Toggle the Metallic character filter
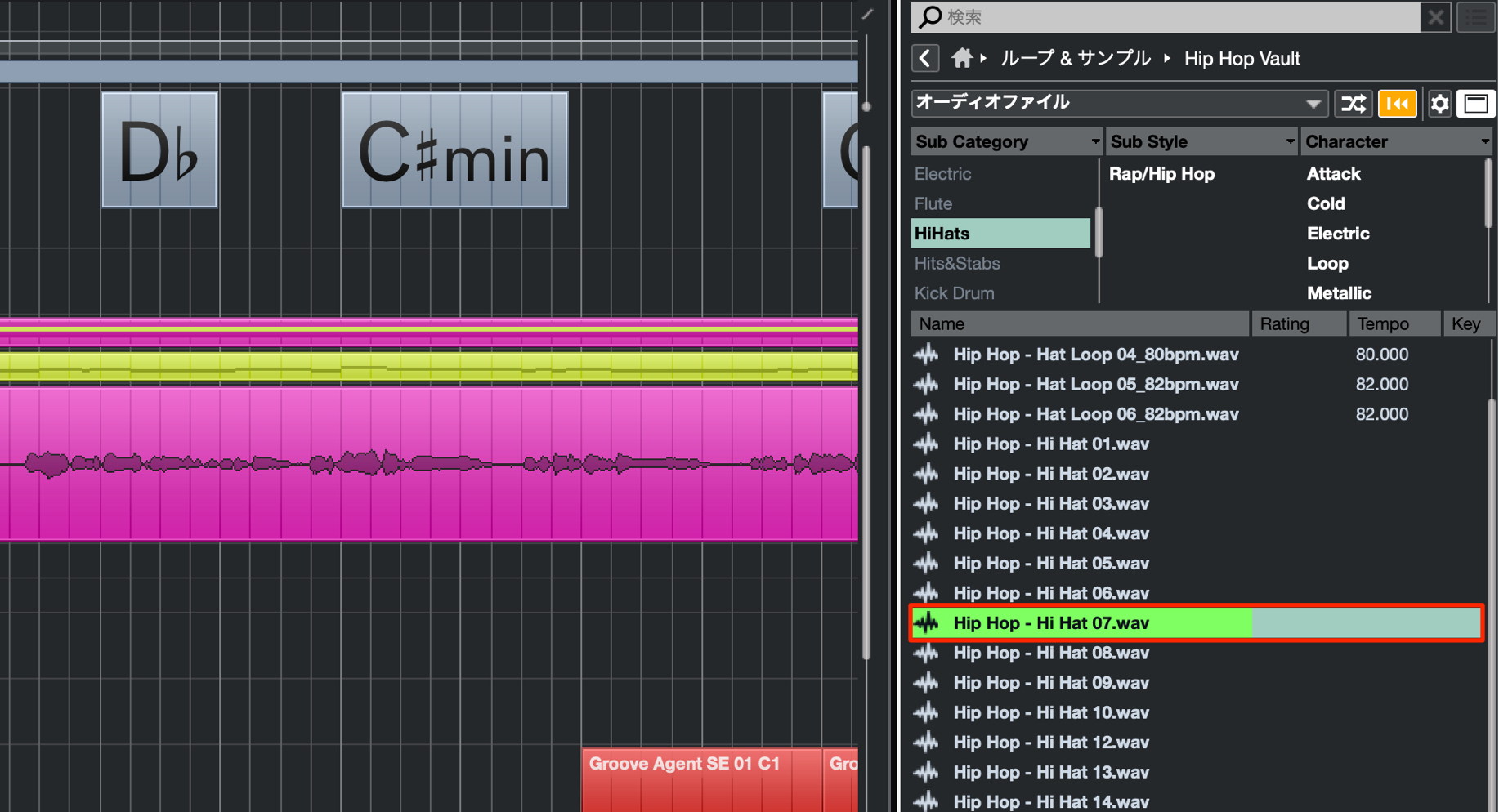The image size is (1499, 812). click(1339, 293)
